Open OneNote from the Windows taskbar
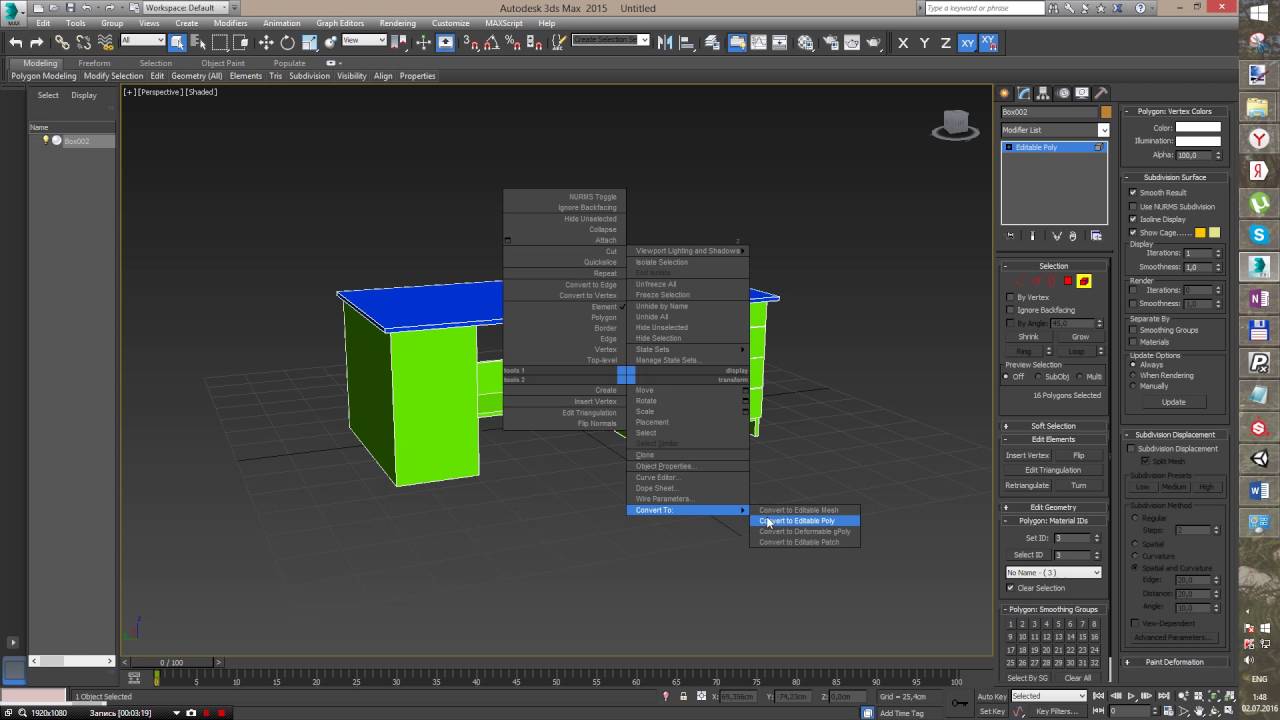This screenshot has height=720, width=1280. pos(1259,299)
